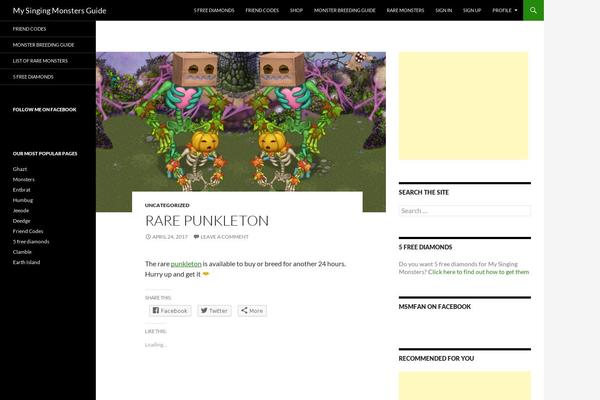Go to Friend Codes in top navigation
This screenshot has width=600, height=400.
coord(262,10)
